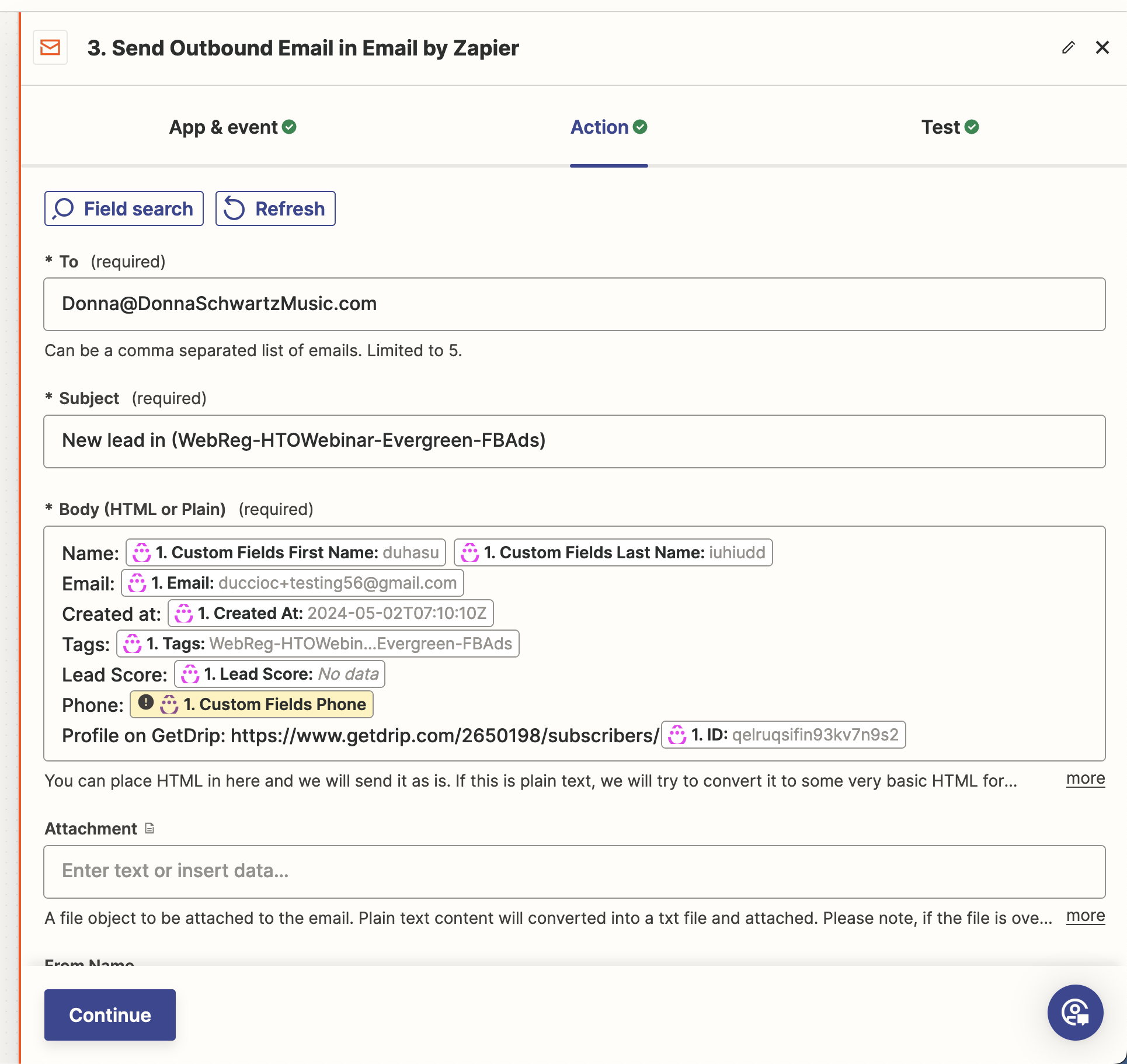Click the warning icon on Custom Fields Phone
1127x1064 pixels.
tap(146, 703)
